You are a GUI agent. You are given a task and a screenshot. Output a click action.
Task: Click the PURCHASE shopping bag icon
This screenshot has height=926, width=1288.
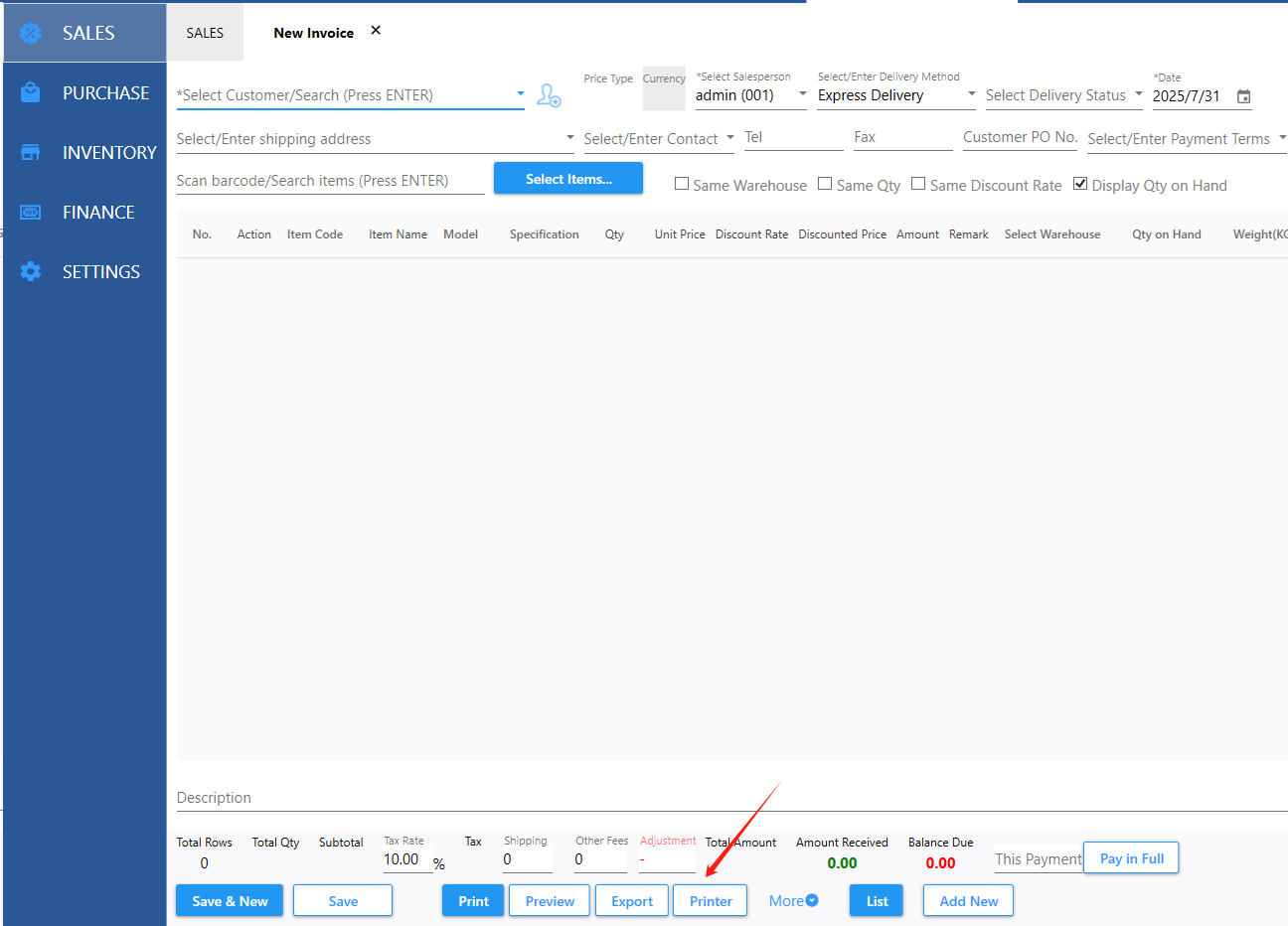[31, 92]
